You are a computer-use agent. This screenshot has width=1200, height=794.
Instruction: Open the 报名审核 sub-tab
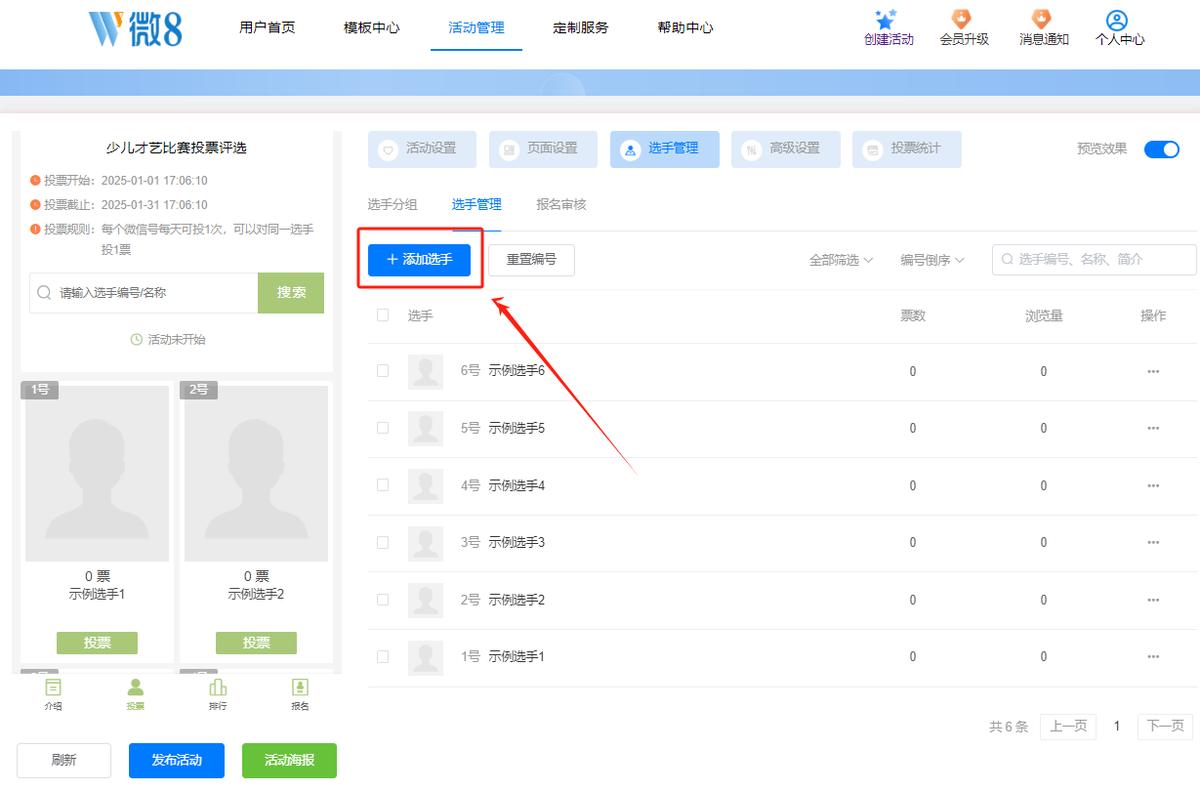pos(561,205)
